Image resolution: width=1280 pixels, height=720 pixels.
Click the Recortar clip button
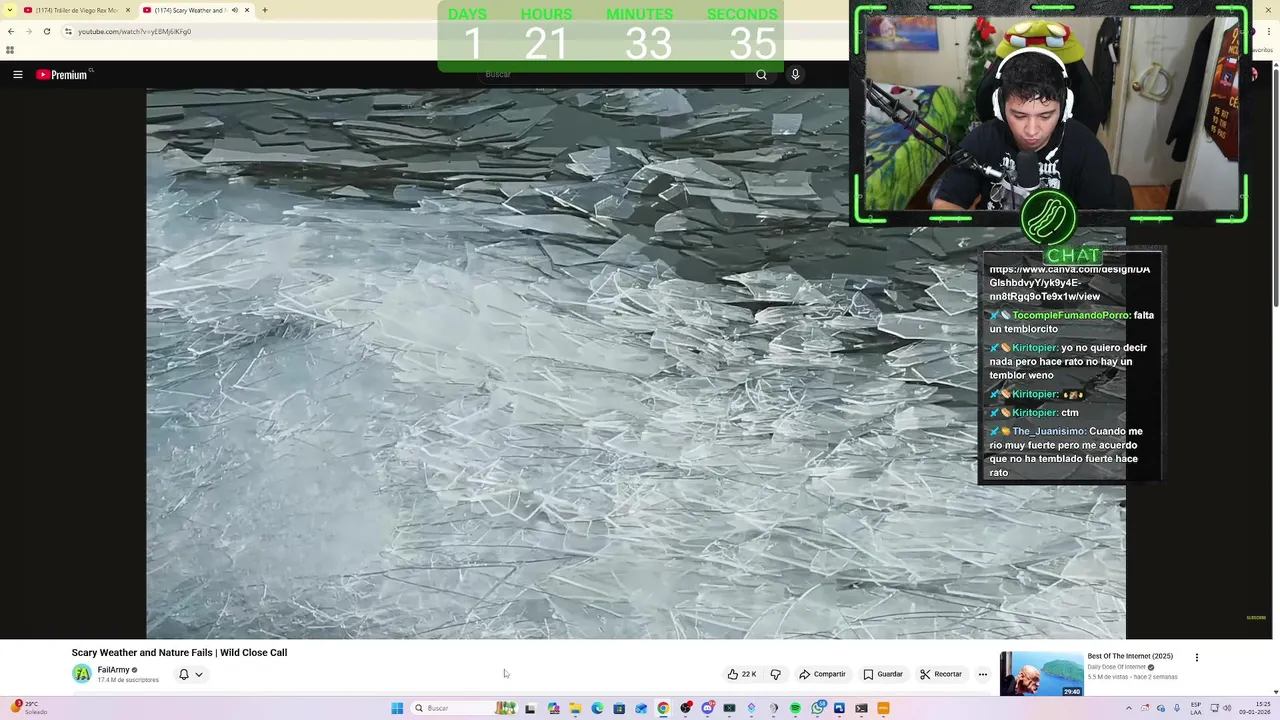940,674
